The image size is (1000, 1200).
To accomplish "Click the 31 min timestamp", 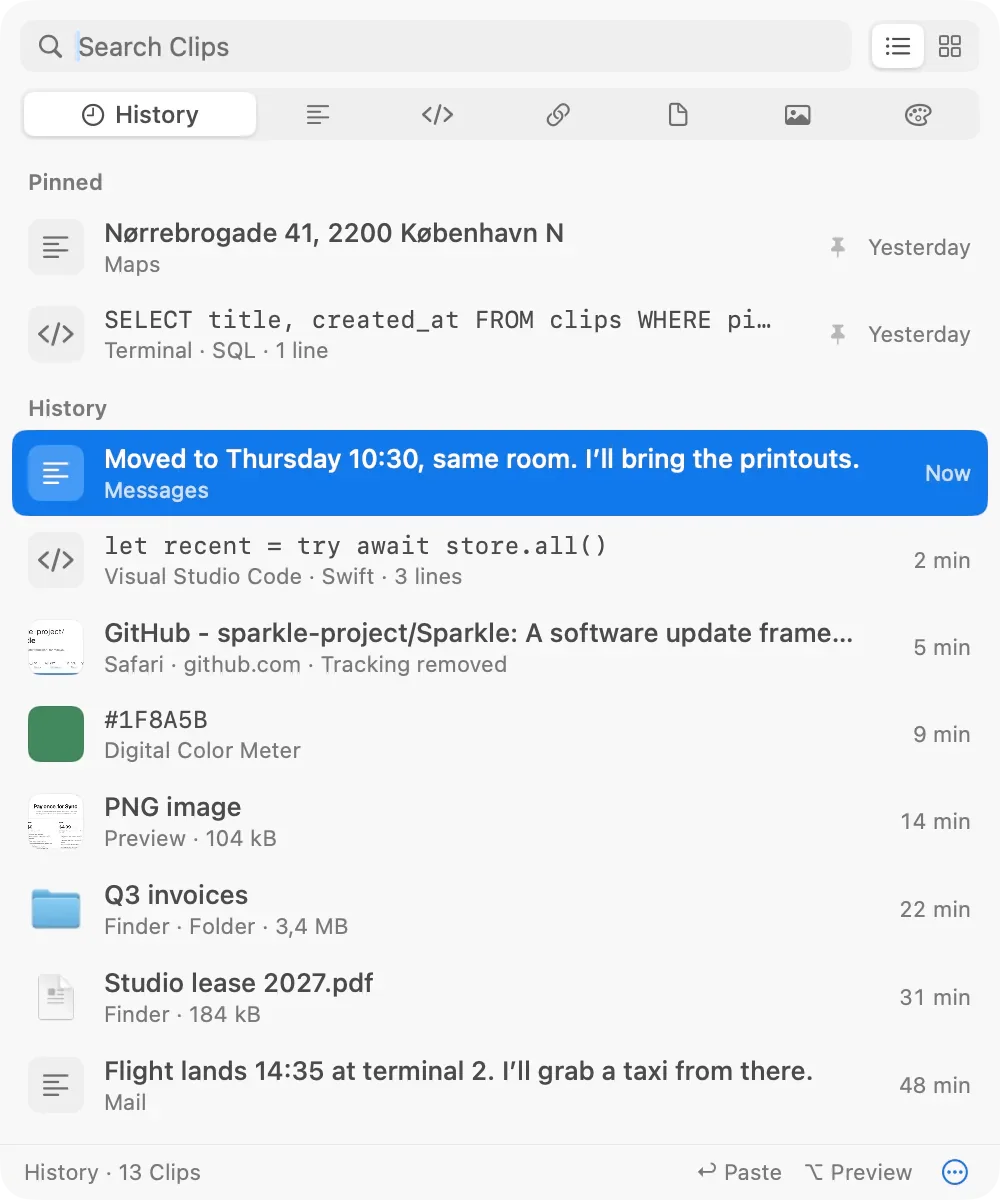I will tap(935, 997).
